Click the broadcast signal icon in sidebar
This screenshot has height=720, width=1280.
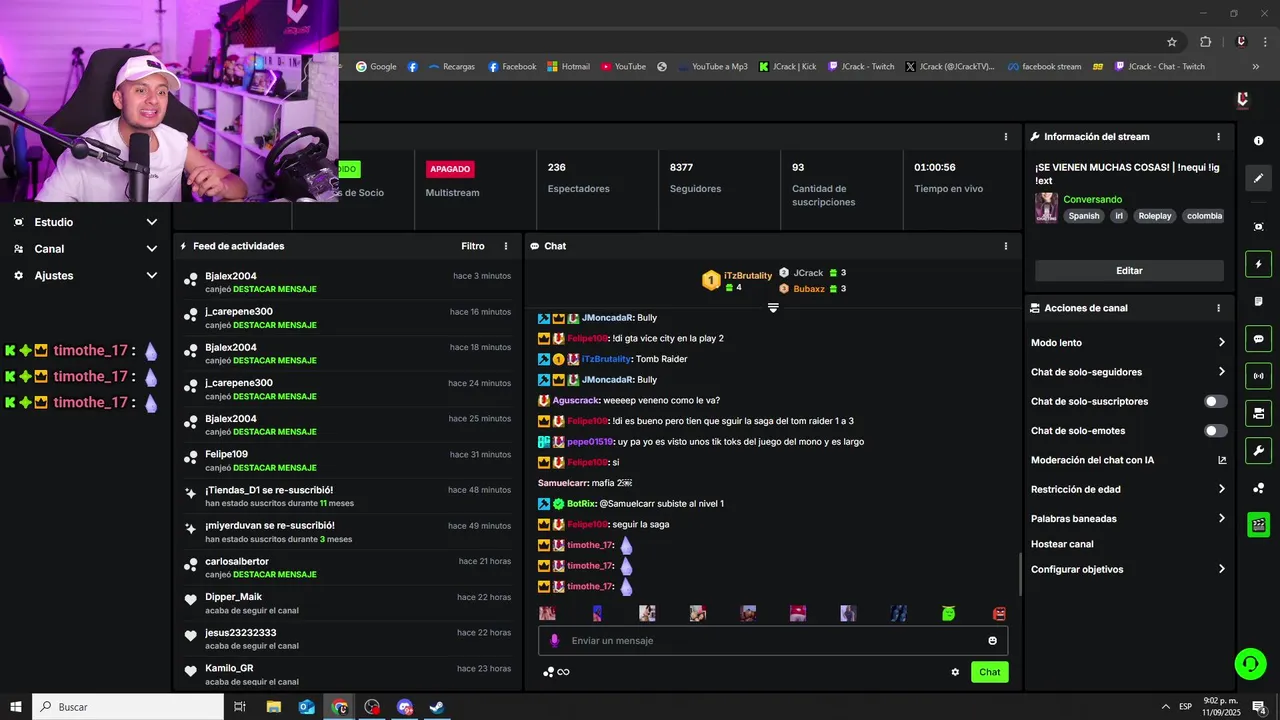(x=1258, y=376)
